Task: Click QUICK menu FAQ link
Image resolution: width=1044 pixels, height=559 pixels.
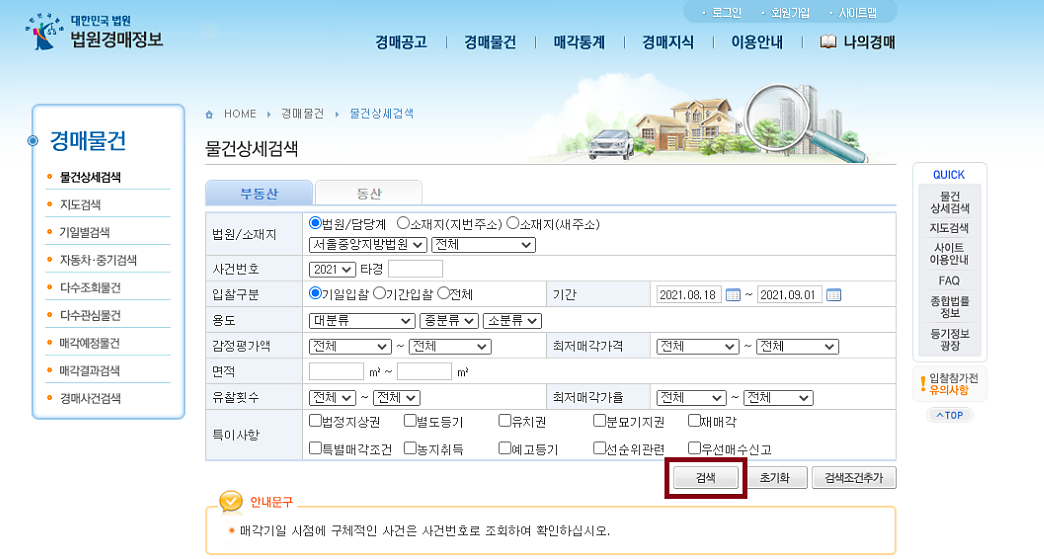Action: (x=949, y=281)
